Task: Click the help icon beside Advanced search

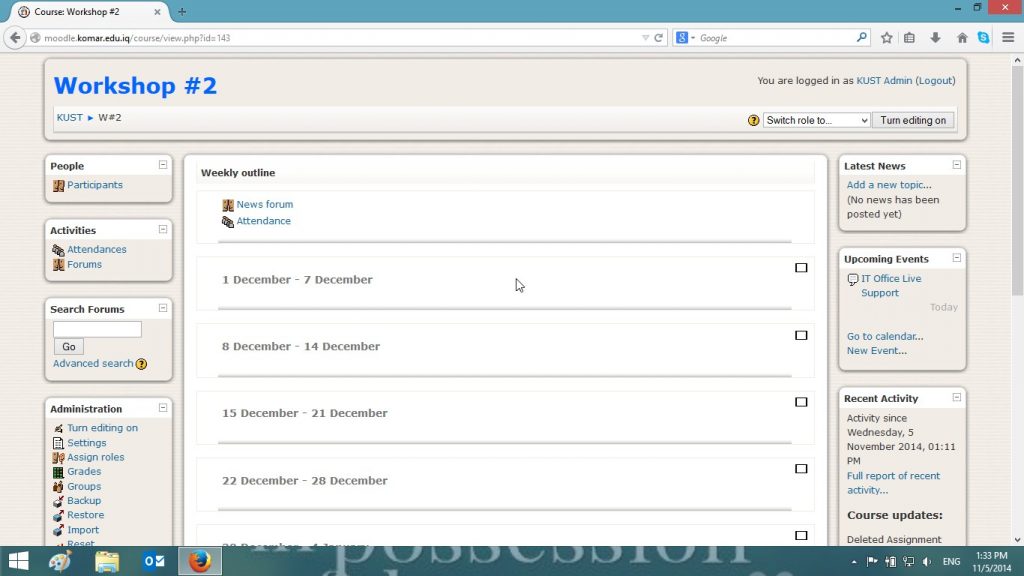Action: 141,364
